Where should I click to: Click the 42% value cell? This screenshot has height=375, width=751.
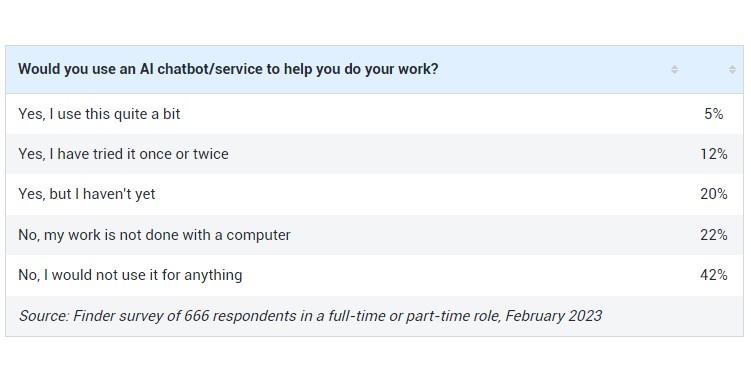click(x=714, y=275)
